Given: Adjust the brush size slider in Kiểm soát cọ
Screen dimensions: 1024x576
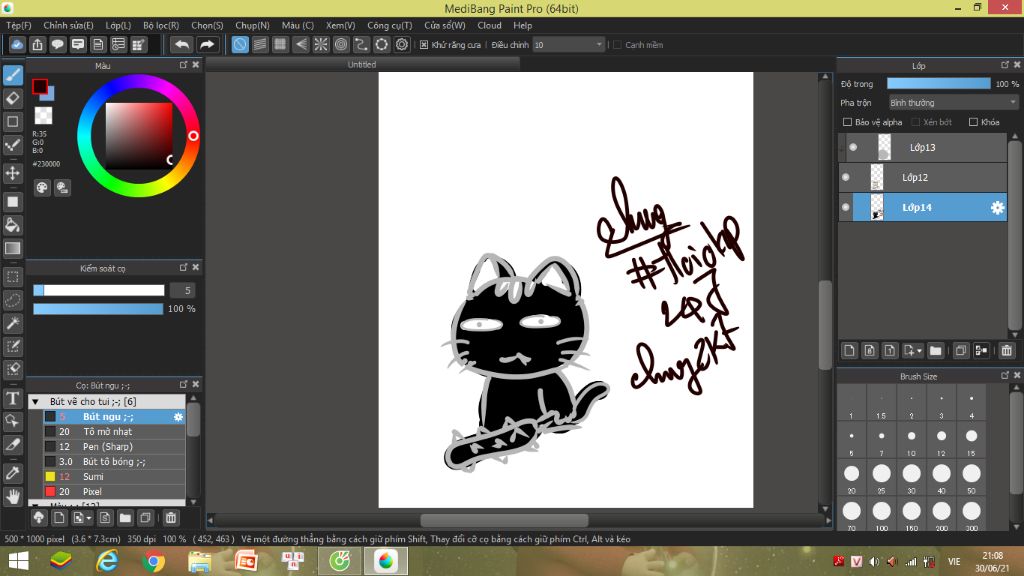Looking at the screenshot, I should pos(99,290).
